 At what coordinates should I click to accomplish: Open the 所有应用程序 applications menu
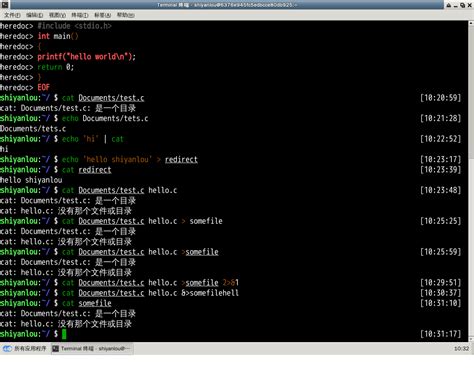click(25, 349)
